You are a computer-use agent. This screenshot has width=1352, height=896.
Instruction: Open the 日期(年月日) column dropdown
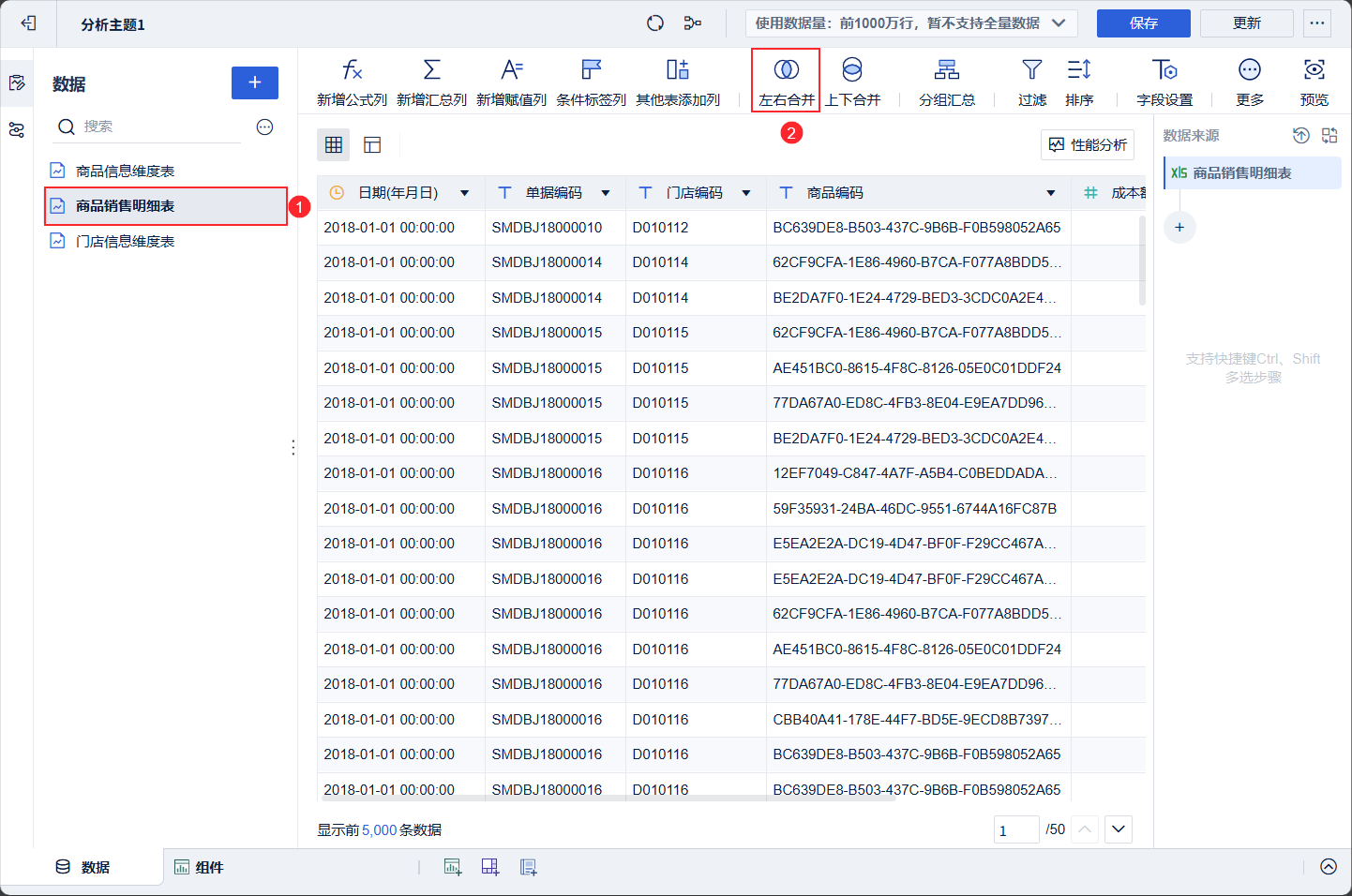pos(464,193)
